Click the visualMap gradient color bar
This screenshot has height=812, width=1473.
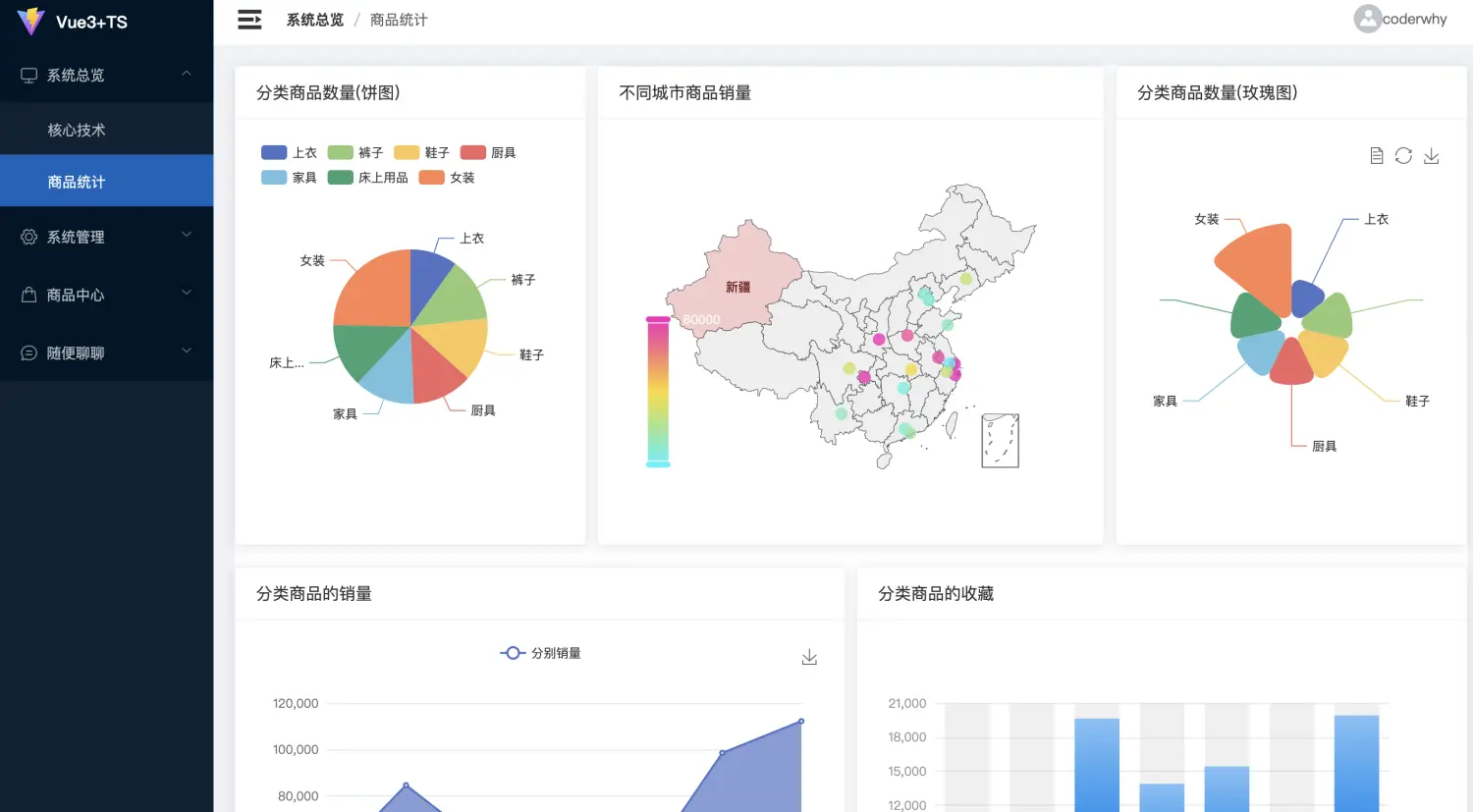point(658,392)
